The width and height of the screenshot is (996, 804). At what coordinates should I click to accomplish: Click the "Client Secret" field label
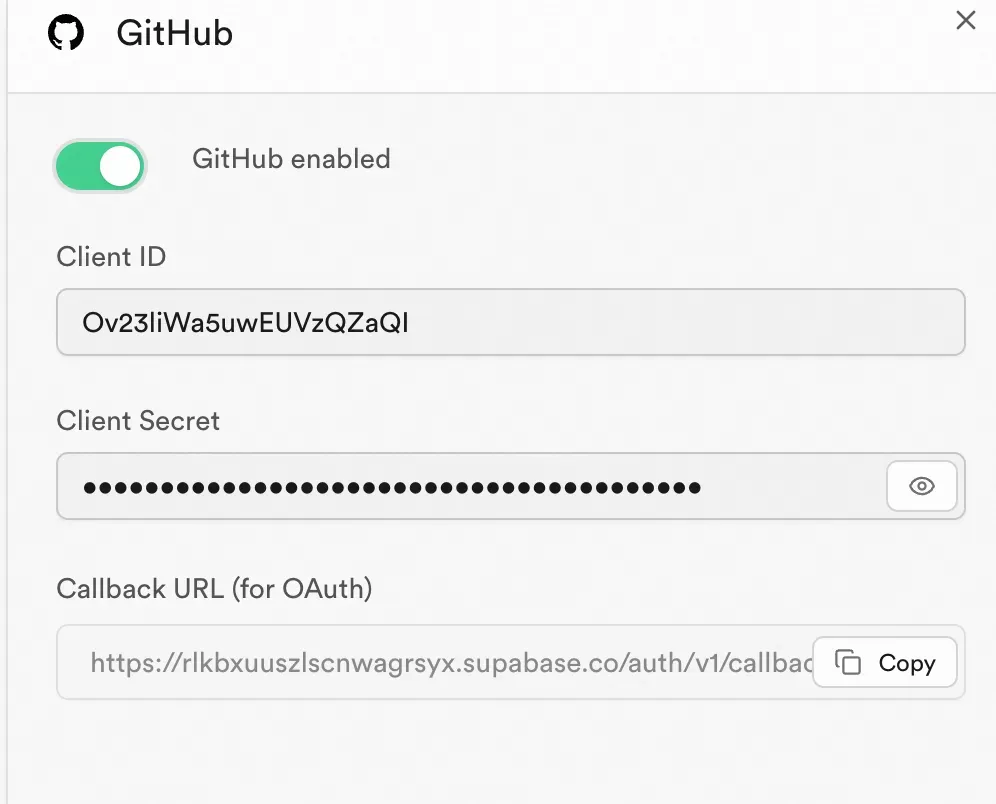pos(138,421)
